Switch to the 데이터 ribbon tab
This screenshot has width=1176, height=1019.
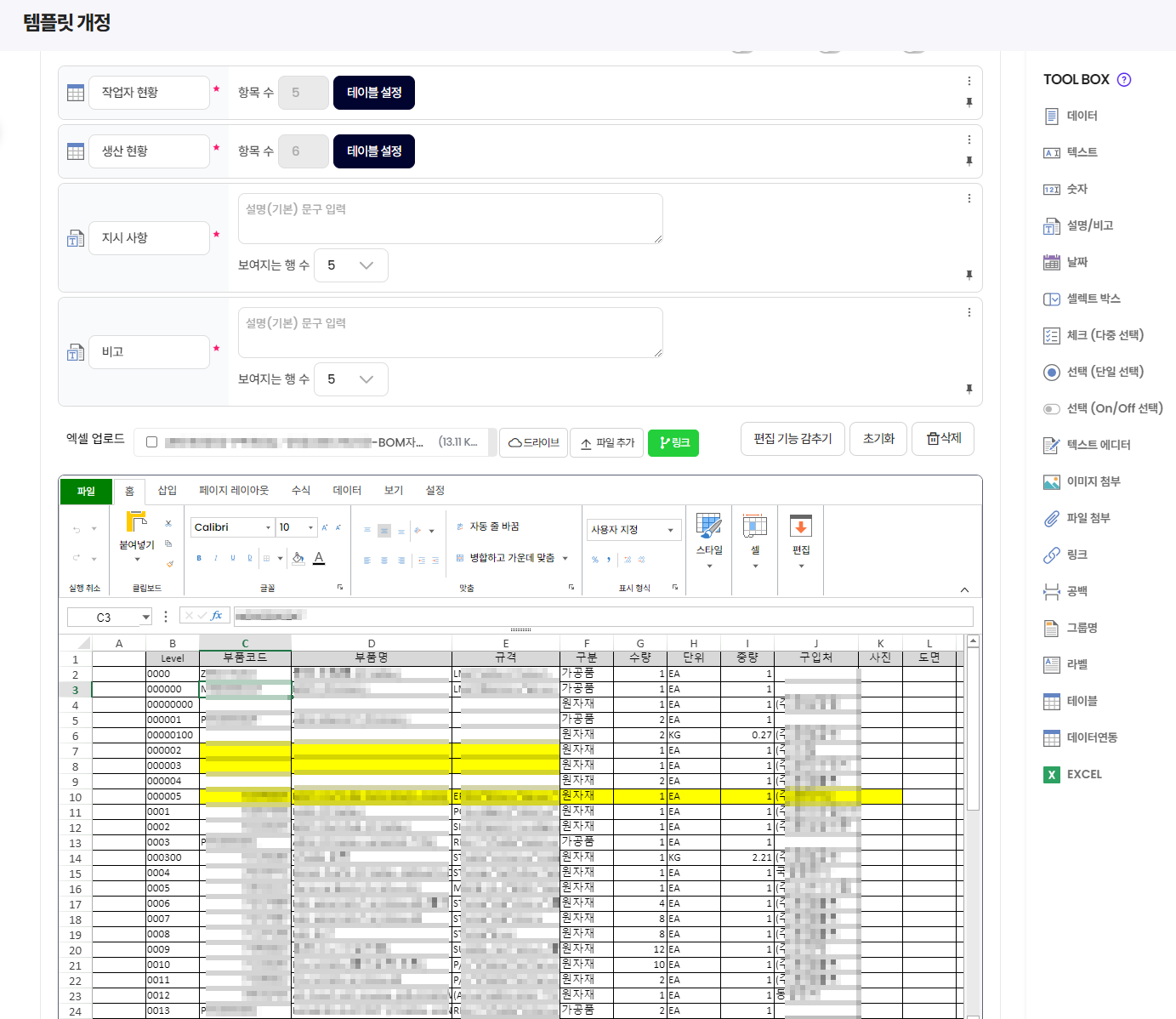click(x=347, y=491)
